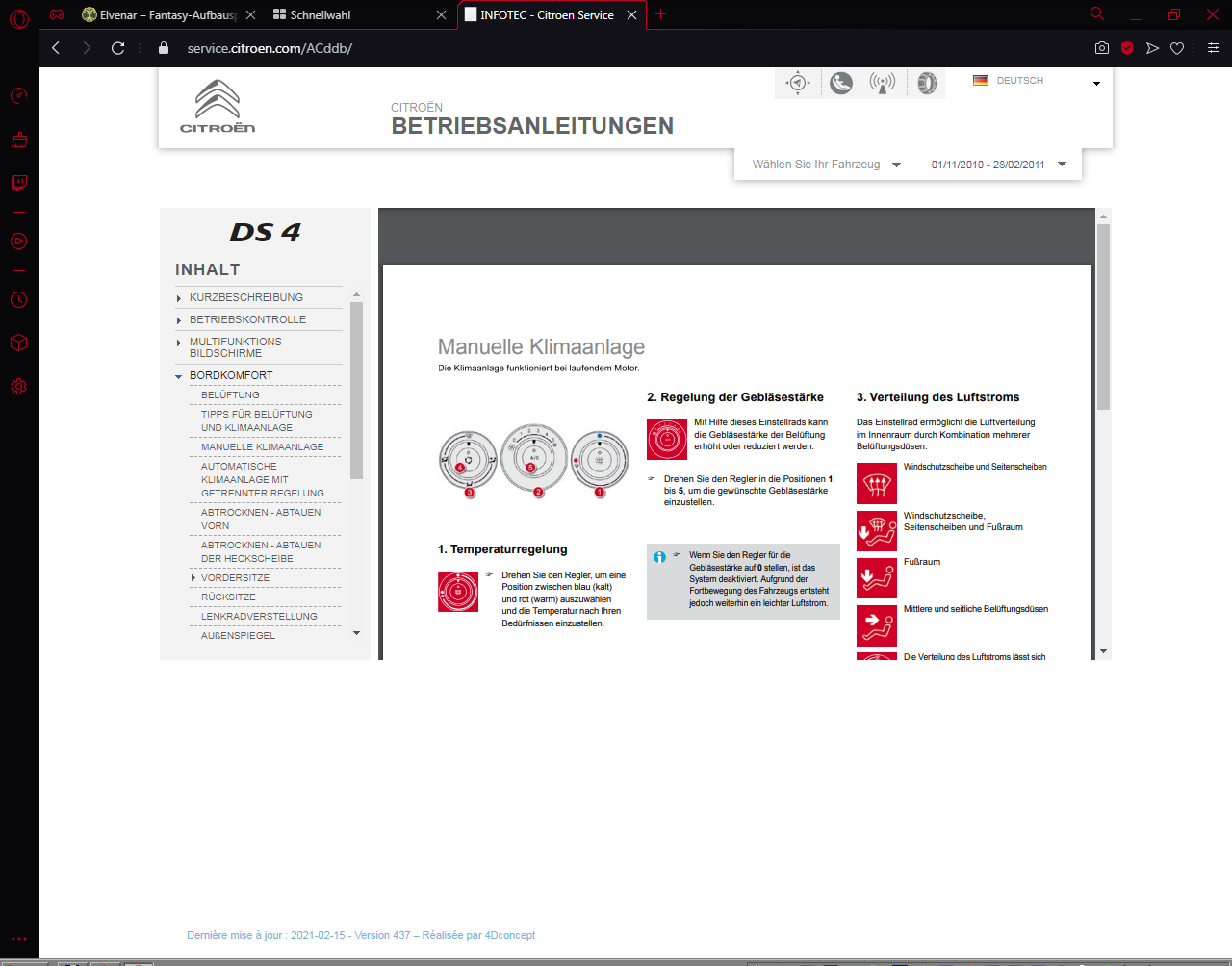This screenshot has height=966, width=1232.
Task: Click the windscreen defrost airflow icon
Action: point(877,484)
